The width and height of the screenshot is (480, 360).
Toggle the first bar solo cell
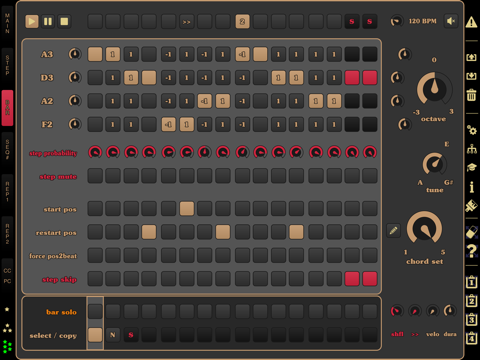95,311
